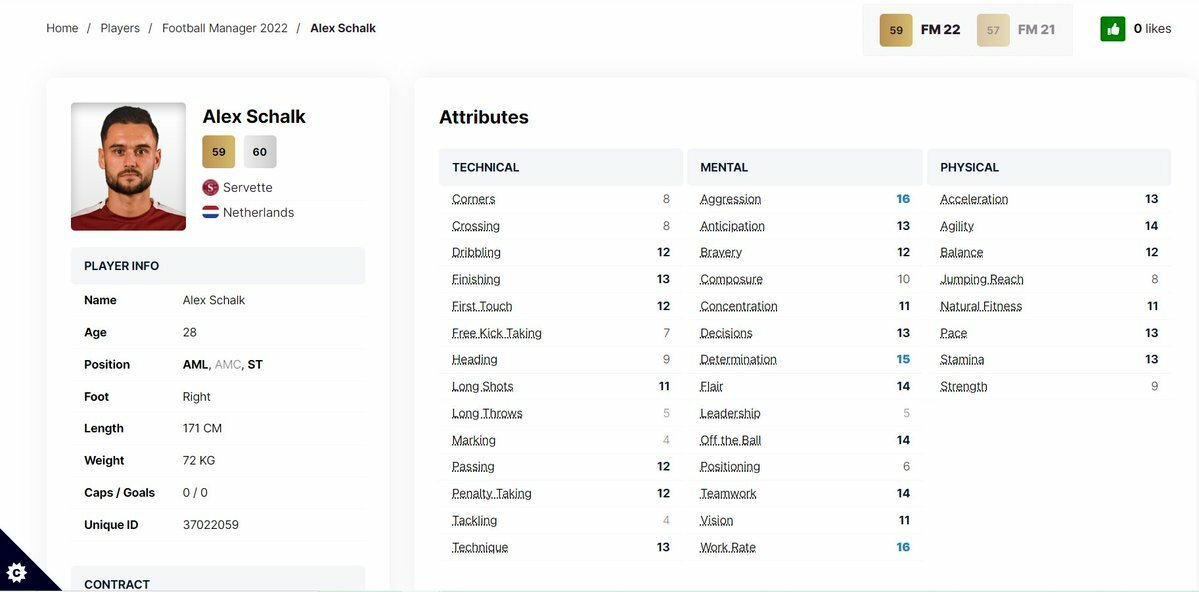The image size is (1199, 592).
Task: Open Football Manager 2022 breadcrumb link
Action: coord(225,28)
